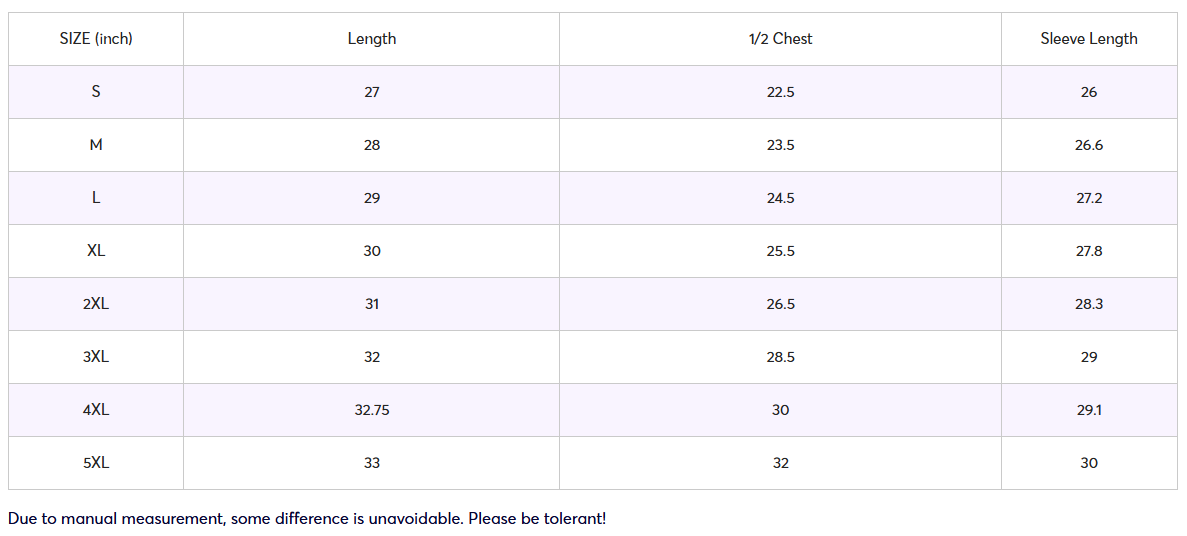Select the 22.5 chest measurement cell
This screenshot has width=1187, height=536.
pos(780,92)
